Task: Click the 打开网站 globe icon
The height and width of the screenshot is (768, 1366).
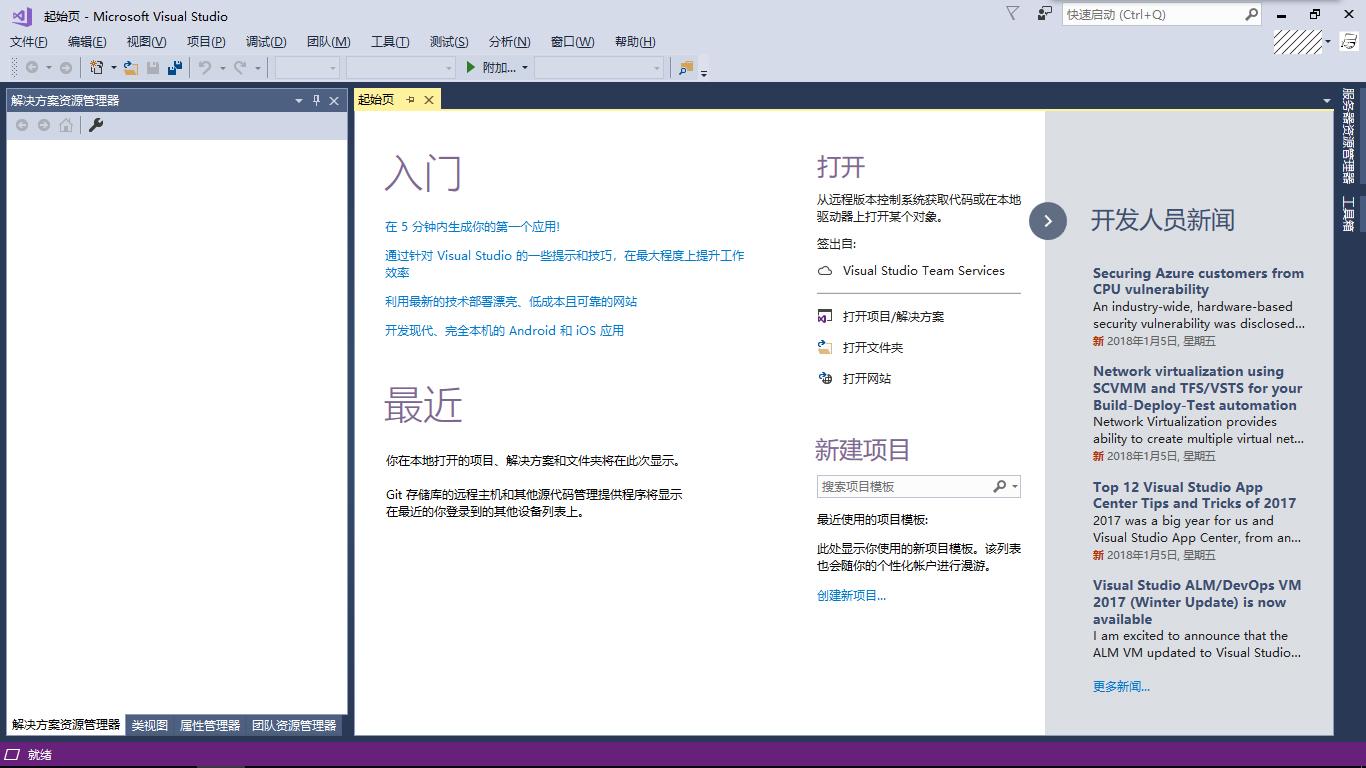Action: [825, 379]
